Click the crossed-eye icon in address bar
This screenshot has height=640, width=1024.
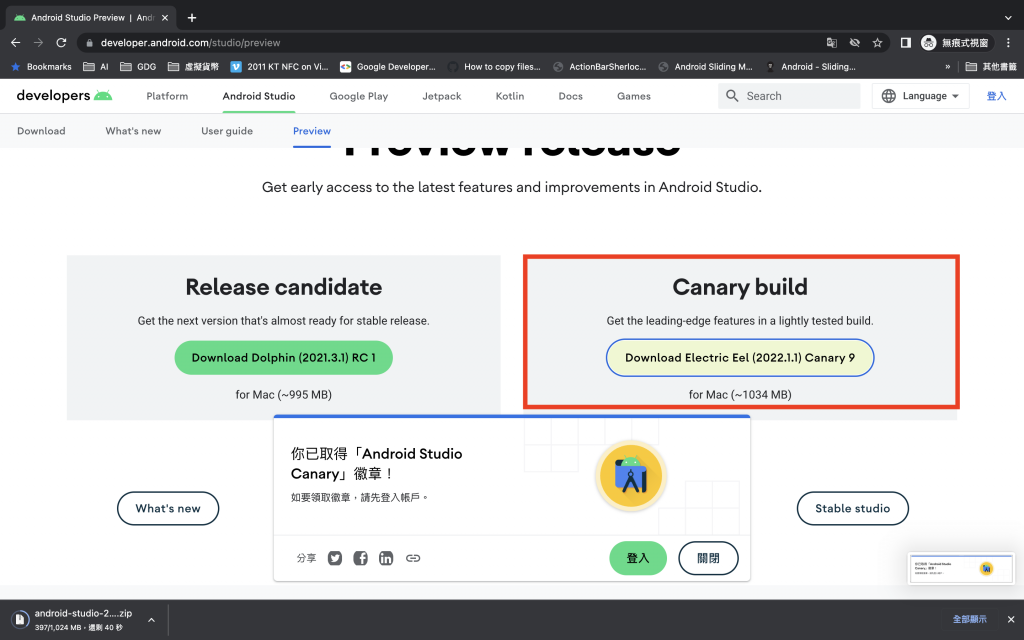click(854, 42)
